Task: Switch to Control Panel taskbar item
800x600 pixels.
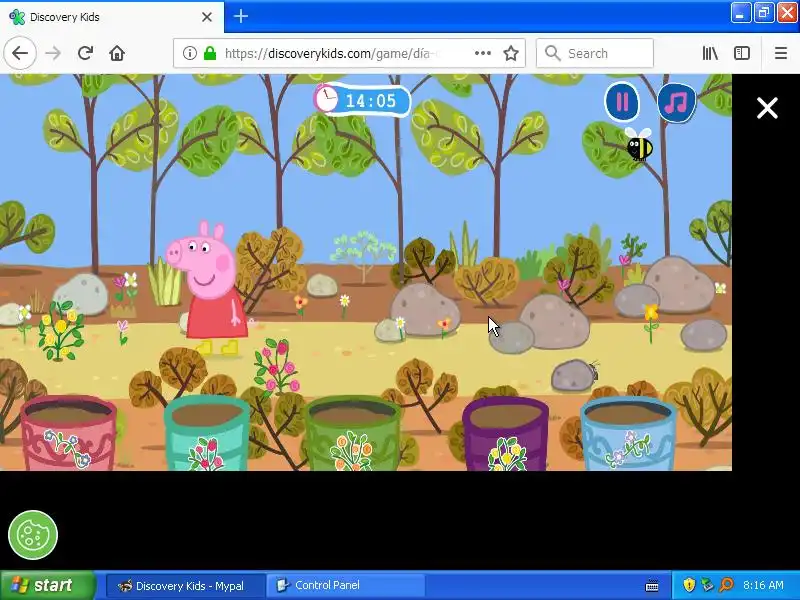Action: 347,585
